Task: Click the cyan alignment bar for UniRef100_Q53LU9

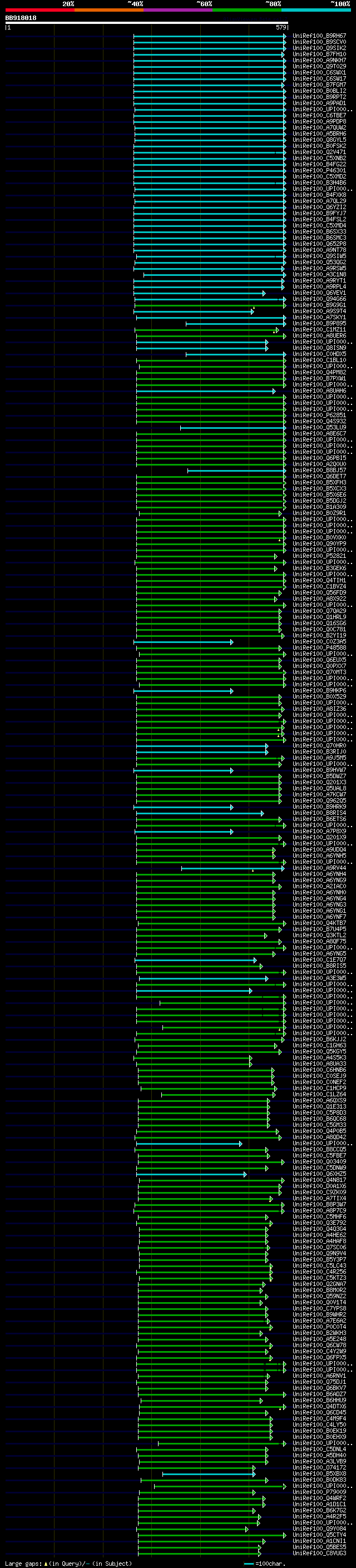Action: click(x=233, y=428)
